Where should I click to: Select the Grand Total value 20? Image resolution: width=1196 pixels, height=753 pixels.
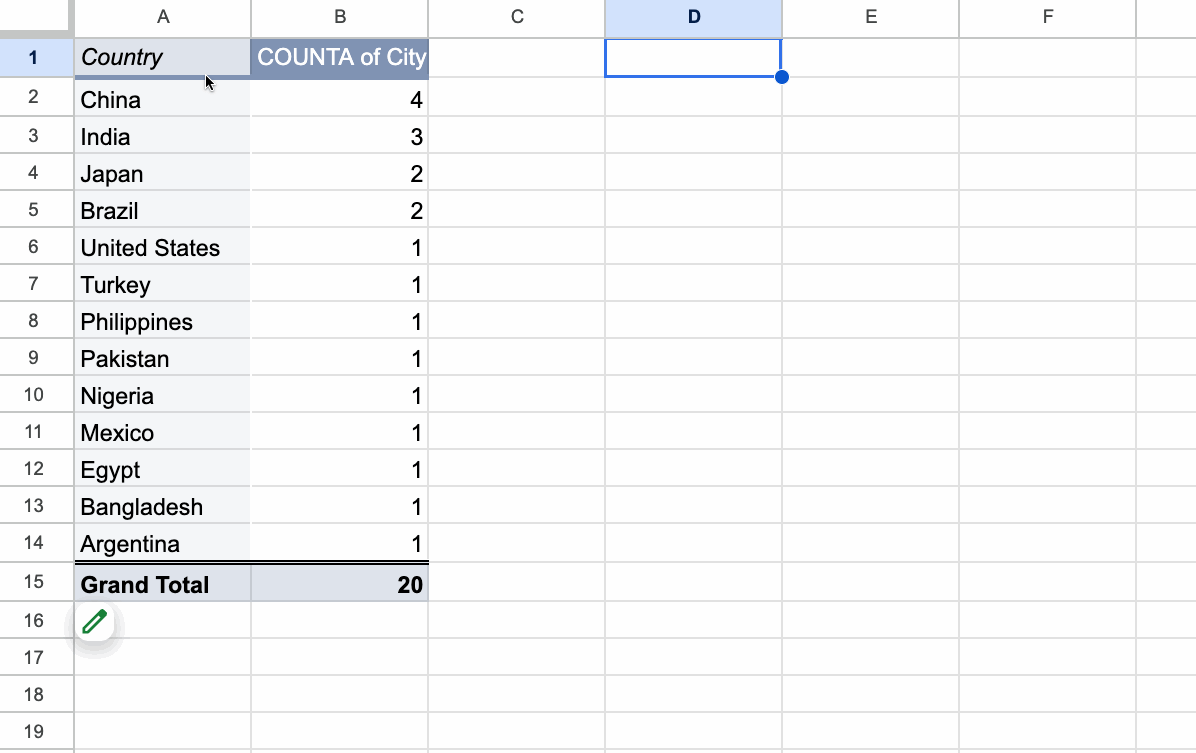tap(340, 584)
